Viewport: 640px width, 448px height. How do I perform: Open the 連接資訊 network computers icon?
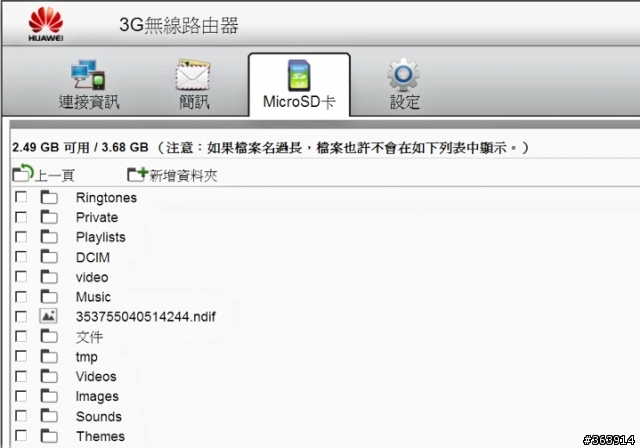(88, 75)
